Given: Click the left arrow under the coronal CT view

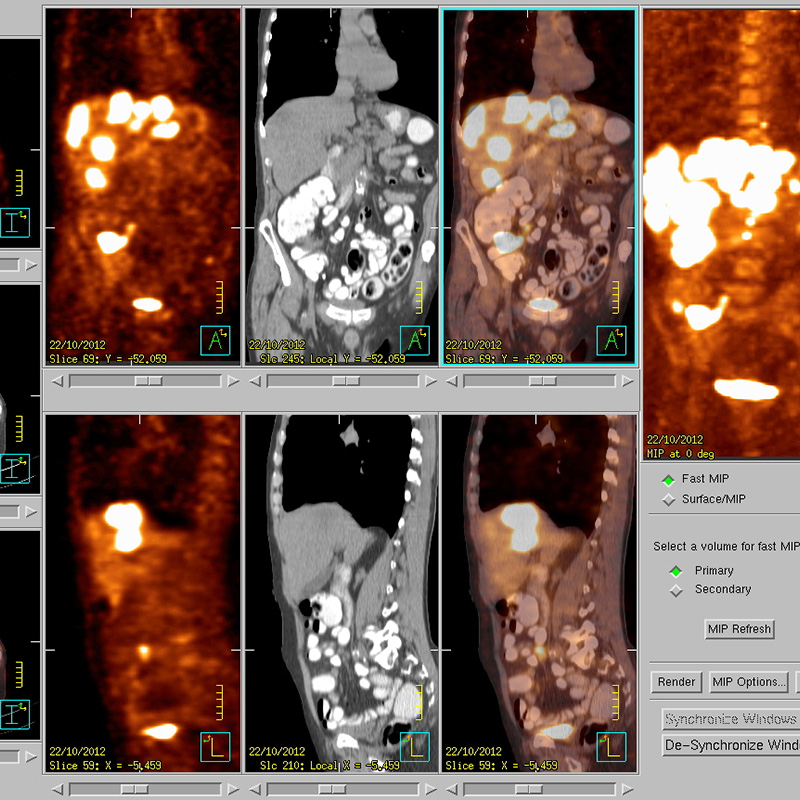Looking at the screenshot, I should pyautogui.click(x=255, y=381).
